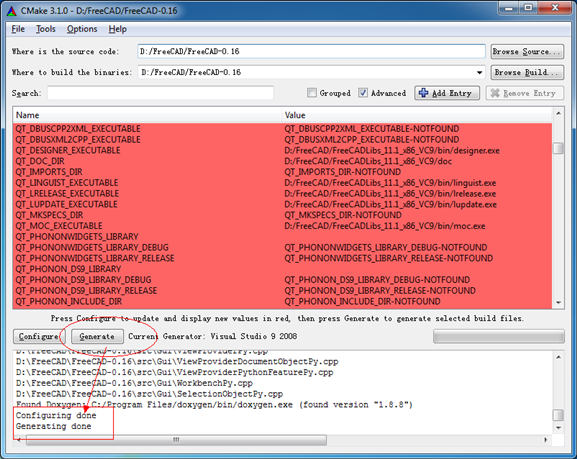
Task: Open the Options menu
Action: coord(82,29)
